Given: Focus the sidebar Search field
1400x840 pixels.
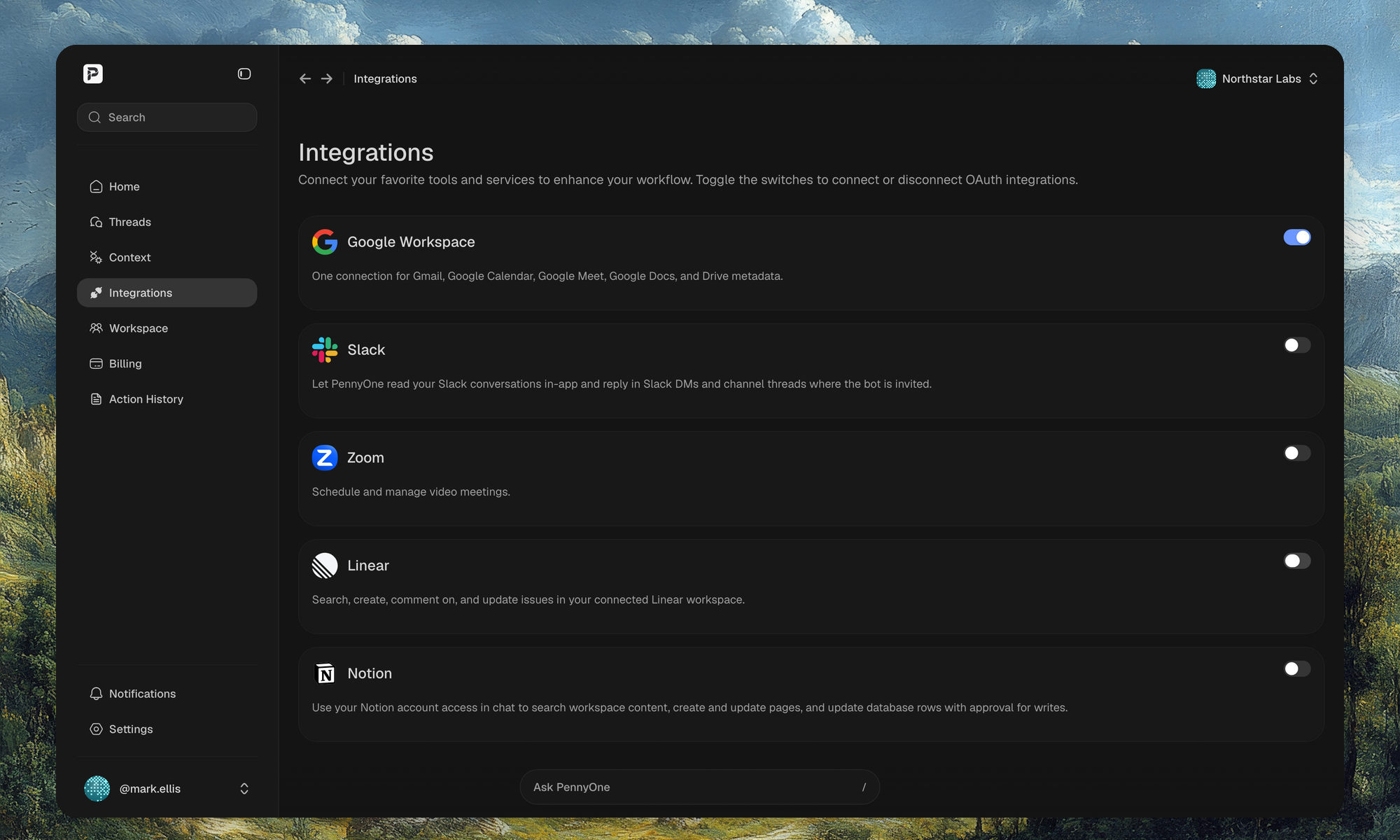Looking at the screenshot, I should [167, 118].
